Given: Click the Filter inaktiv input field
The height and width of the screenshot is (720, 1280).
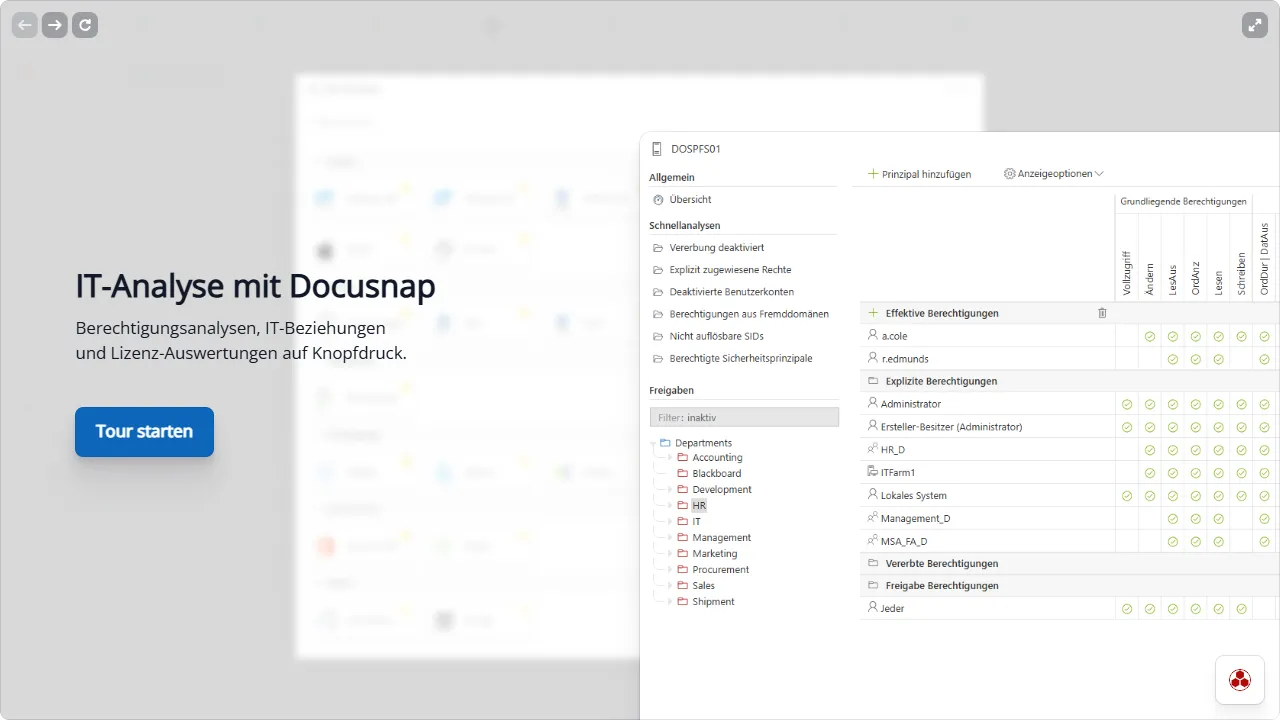Looking at the screenshot, I should [x=744, y=417].
